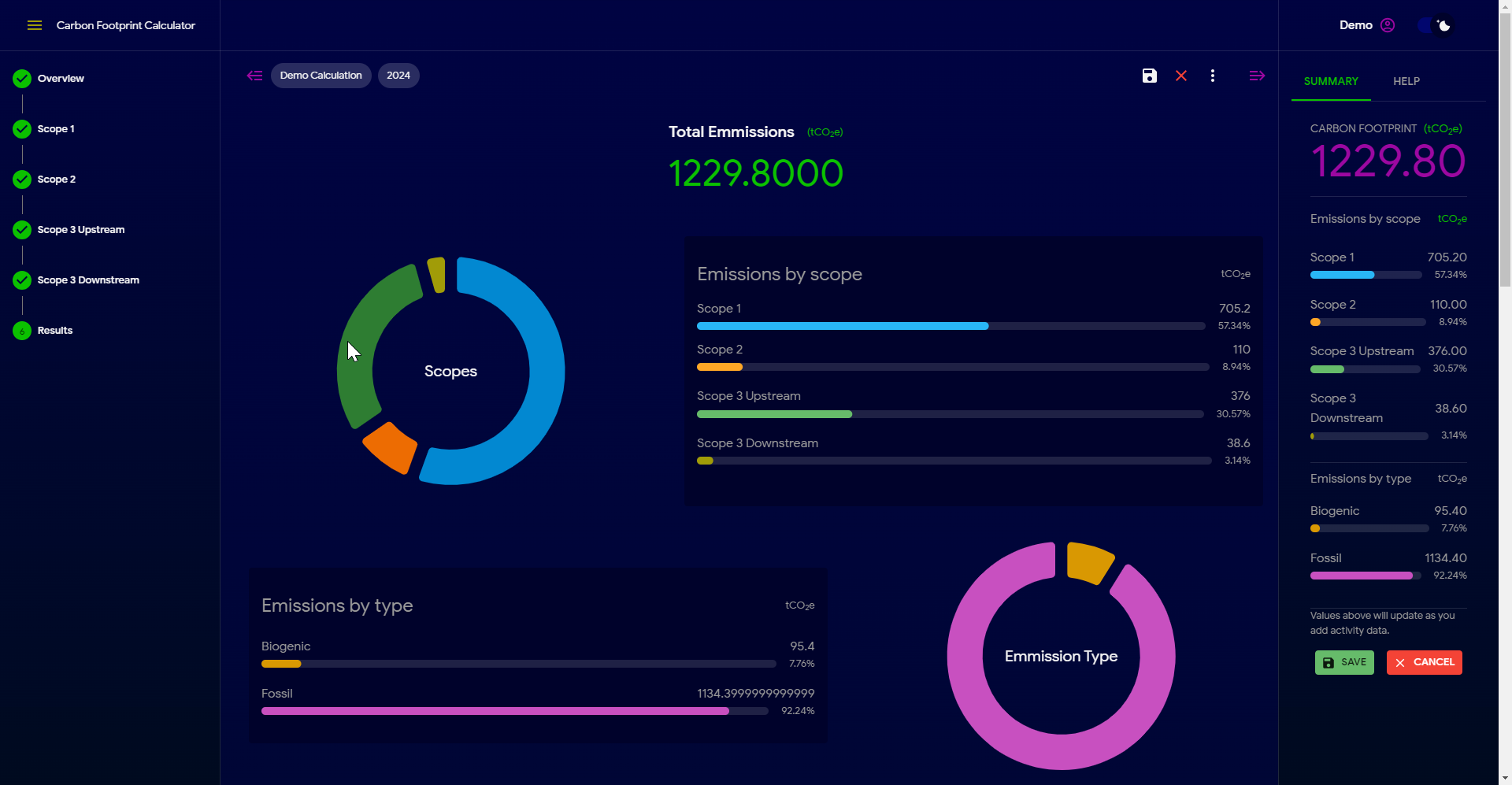This screenshot has width=1512, height=785.
Task: Click the blue Scope 1 donut segment
Action: coord(546,370)
